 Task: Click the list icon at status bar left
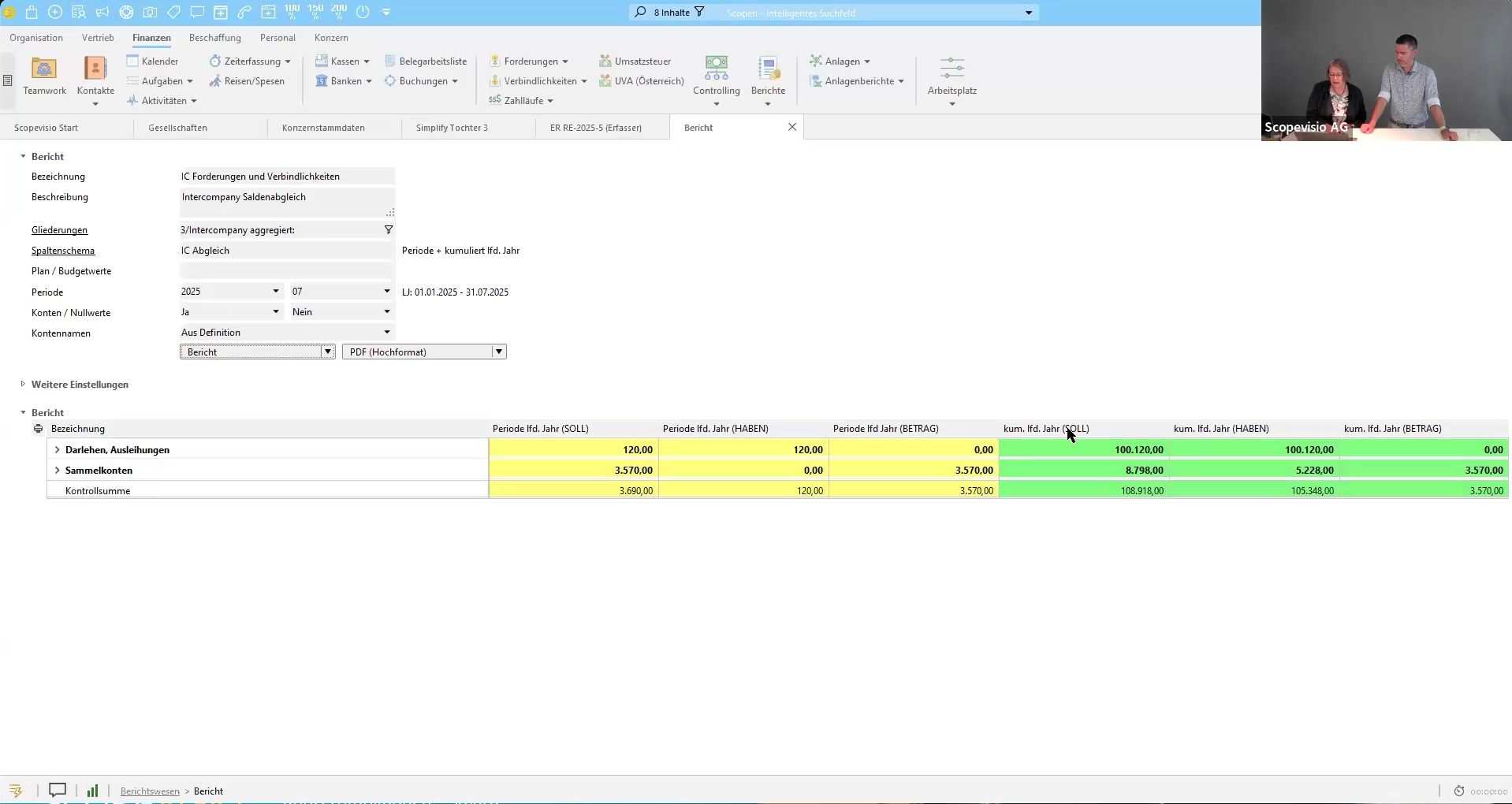[x=16, y=791]
